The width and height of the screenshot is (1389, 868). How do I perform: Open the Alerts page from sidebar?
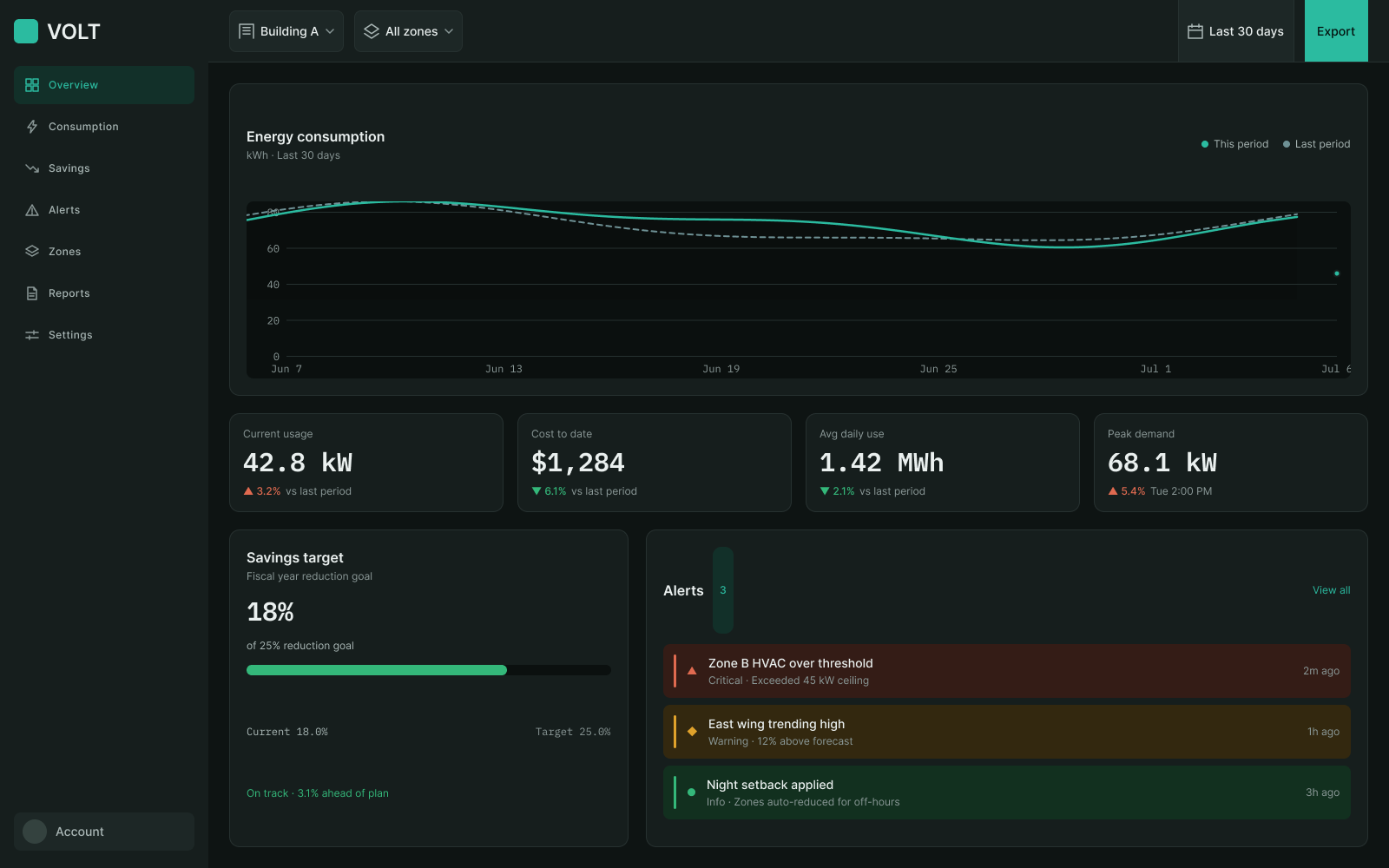tap(104, 210)
